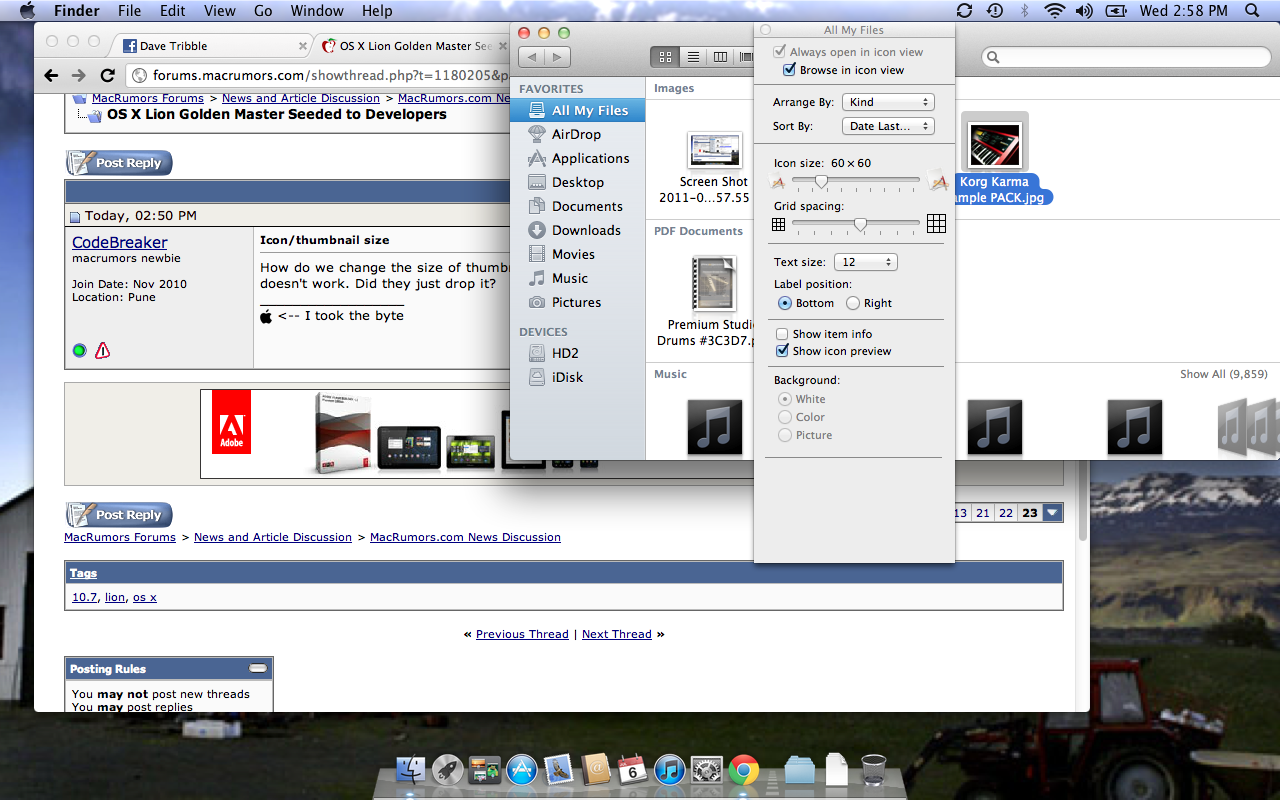Click the upper Post Reply button

119,163
